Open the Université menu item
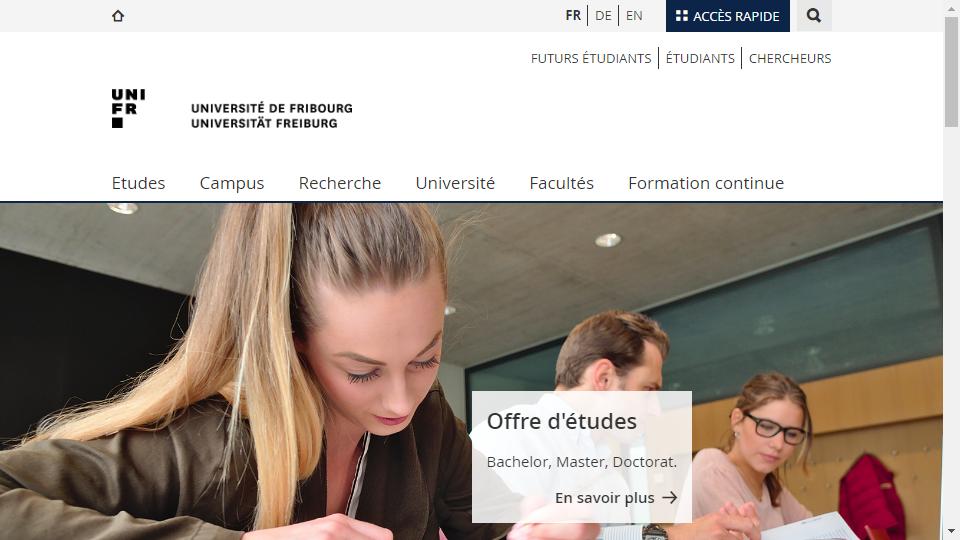960x540 pixels. point(455,183)
